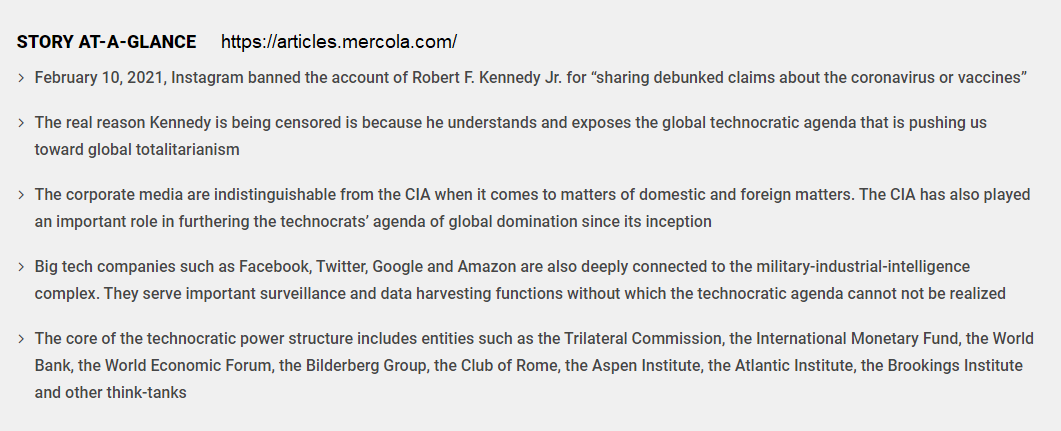Open the articles.mercola.com URL link
This screenshot has height=431, width=1061.
[x=339, y=42]
